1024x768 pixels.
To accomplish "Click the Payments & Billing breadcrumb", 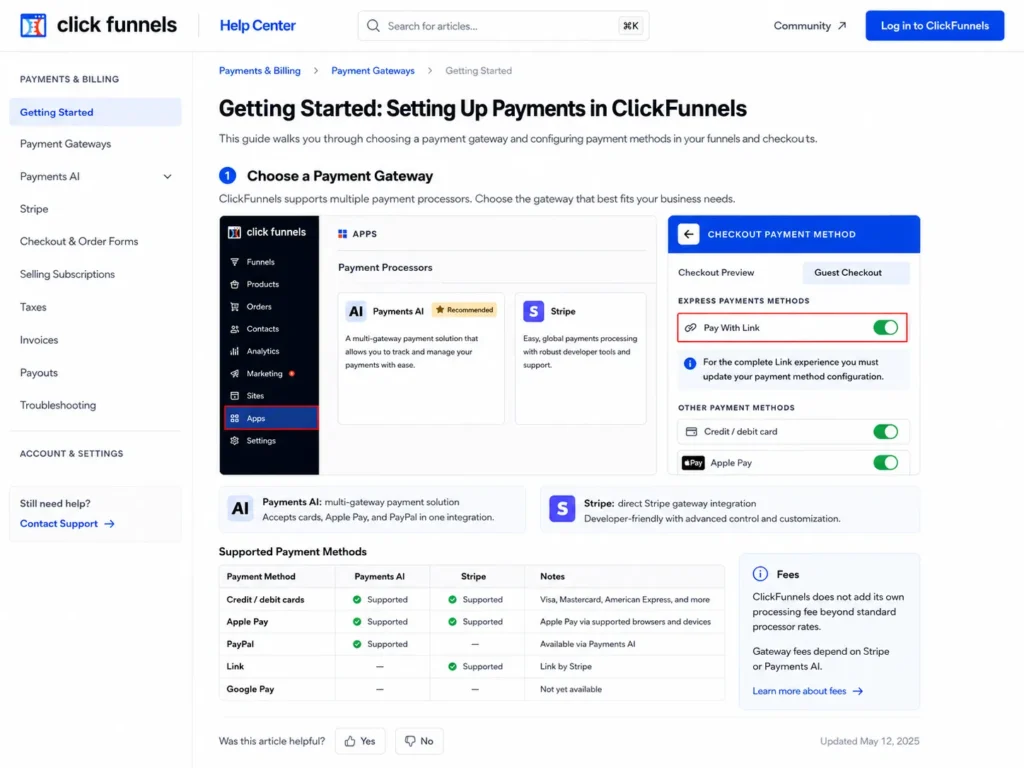I will pyautogui.click(x=259, y=71).
